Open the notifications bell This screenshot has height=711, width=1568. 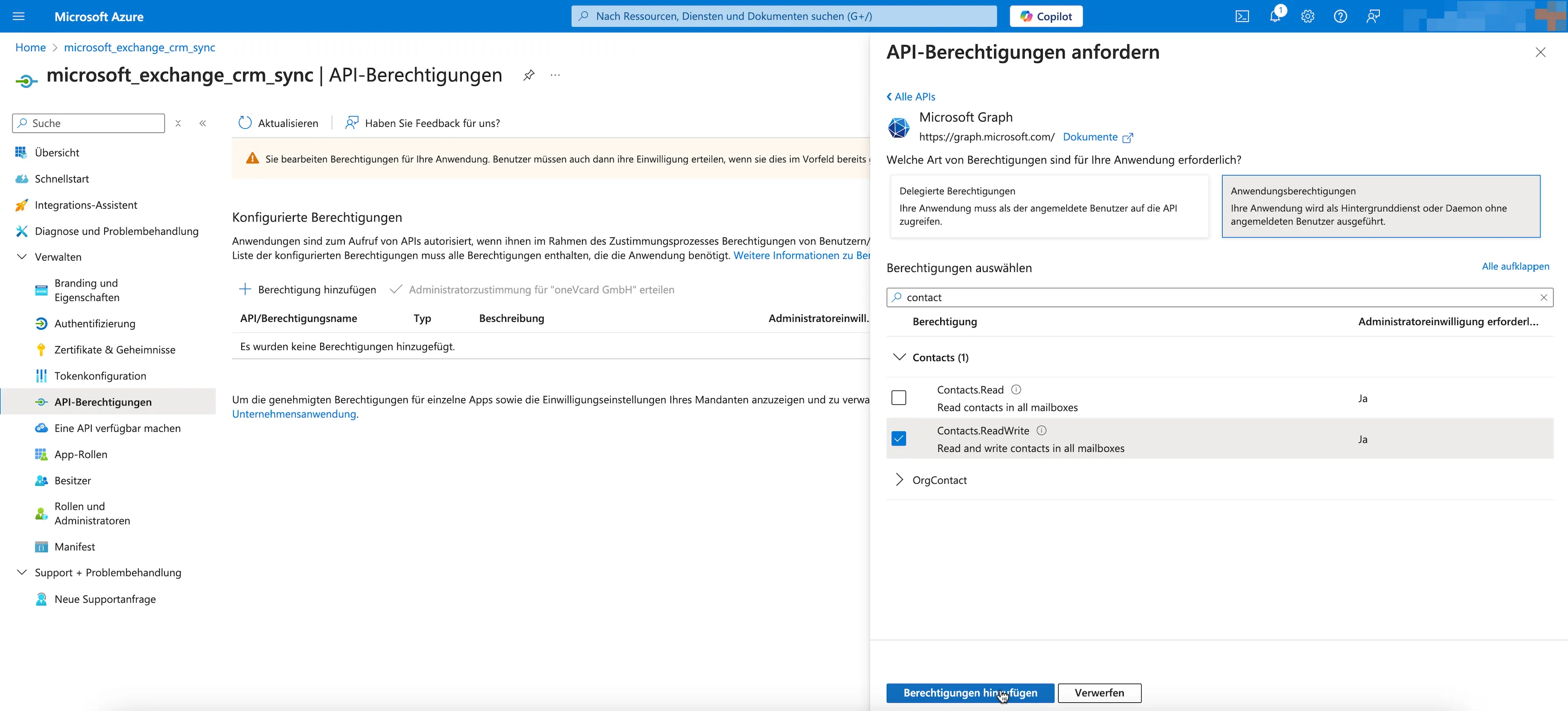[1275, 16]
